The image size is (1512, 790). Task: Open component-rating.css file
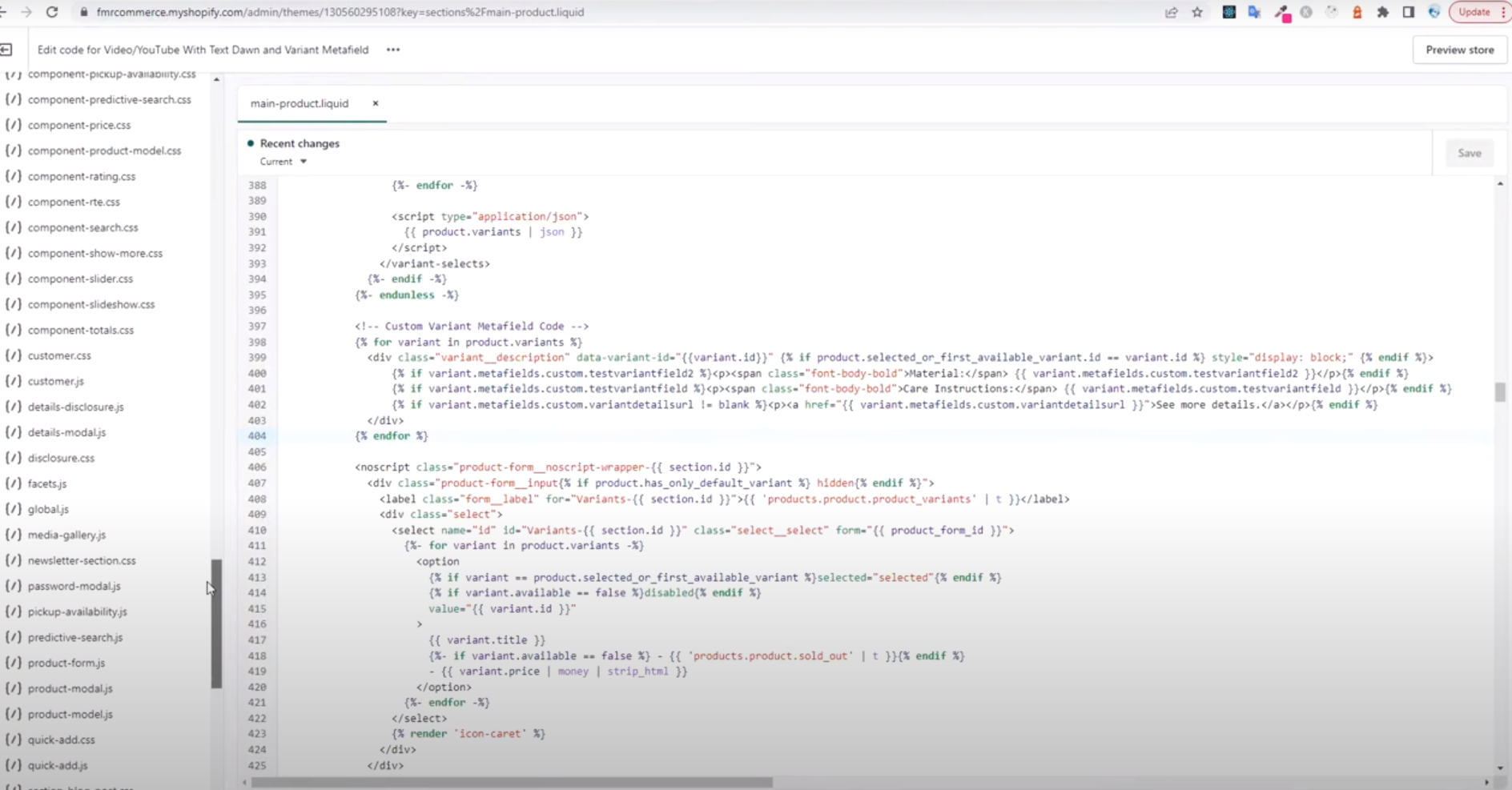tap(82, 176)
